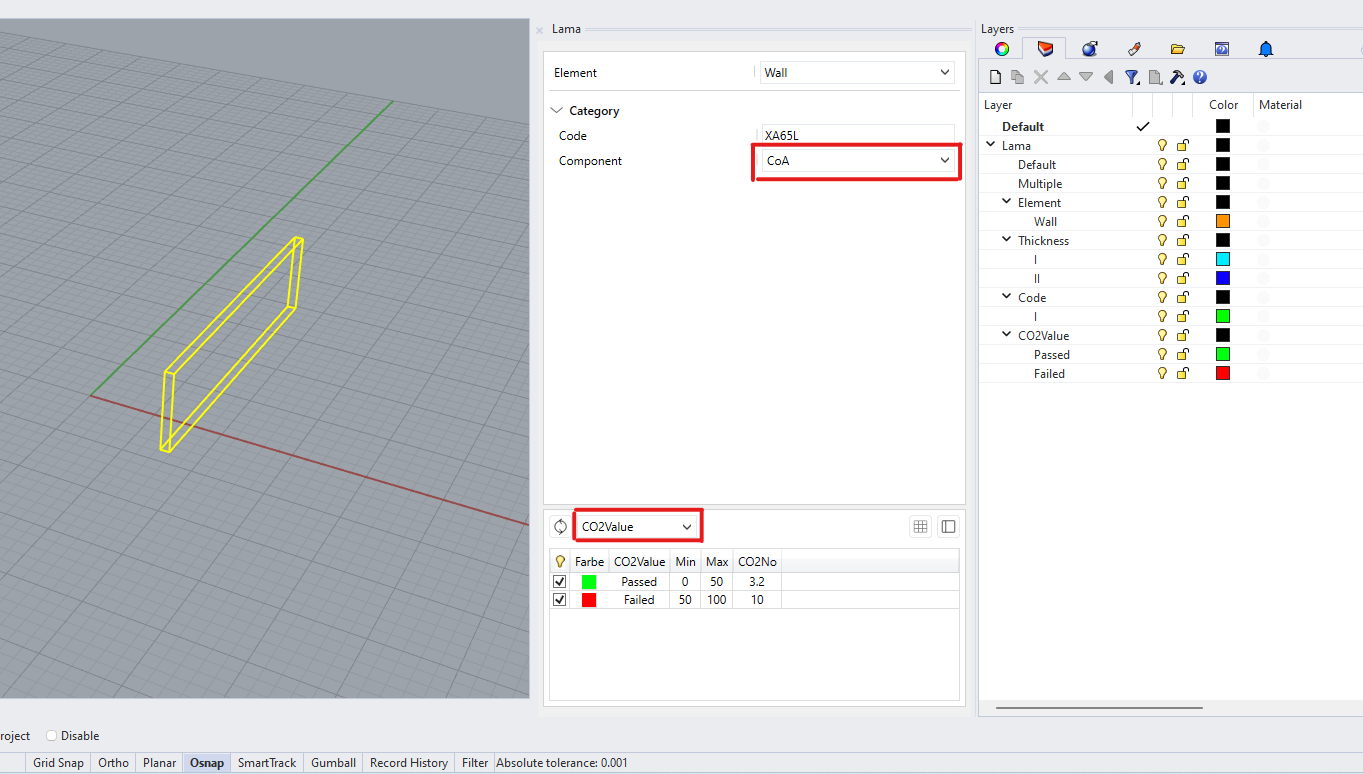
Task: Uncheck the Passed row checkbox
Action: (x=560, y=581)
